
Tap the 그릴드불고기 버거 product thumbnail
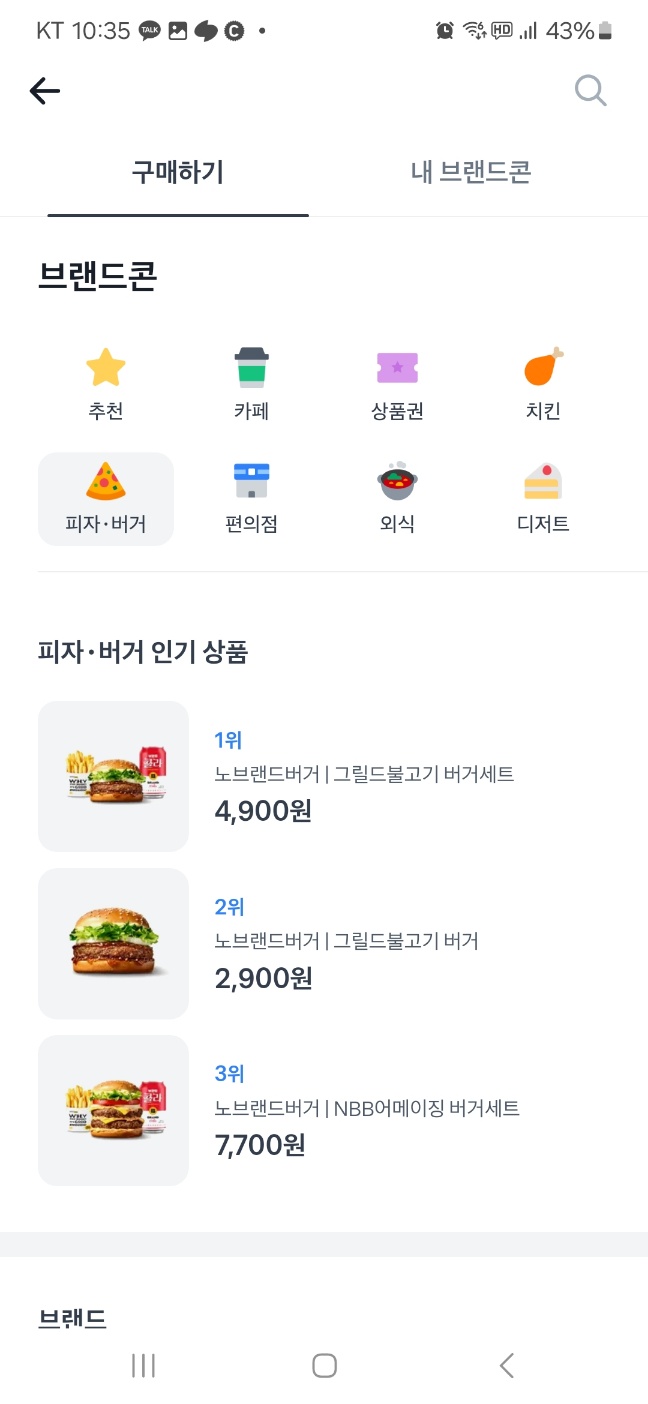click(x=112, y=942)
